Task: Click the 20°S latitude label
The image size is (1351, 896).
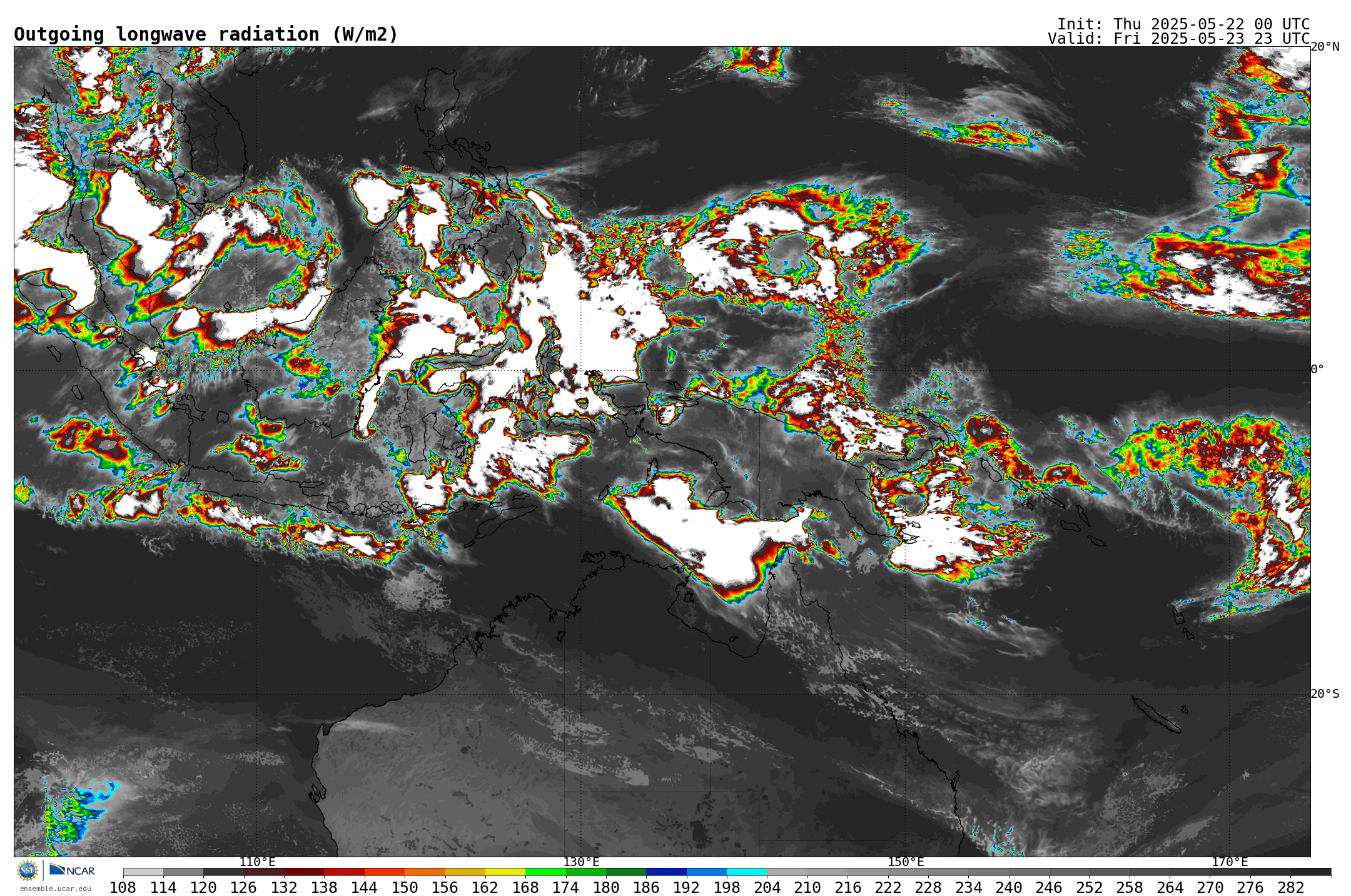Action: click(x=1325, y=694)
